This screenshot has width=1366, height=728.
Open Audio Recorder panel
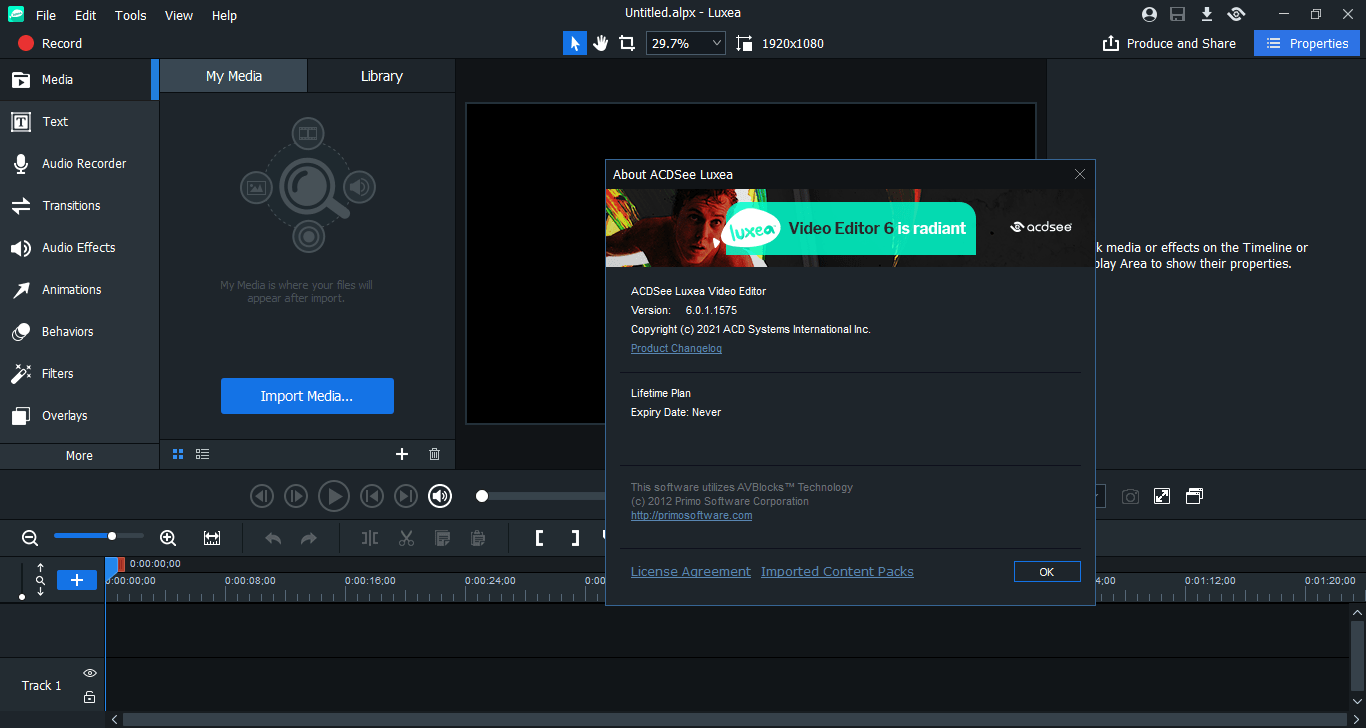coord(79,164)
